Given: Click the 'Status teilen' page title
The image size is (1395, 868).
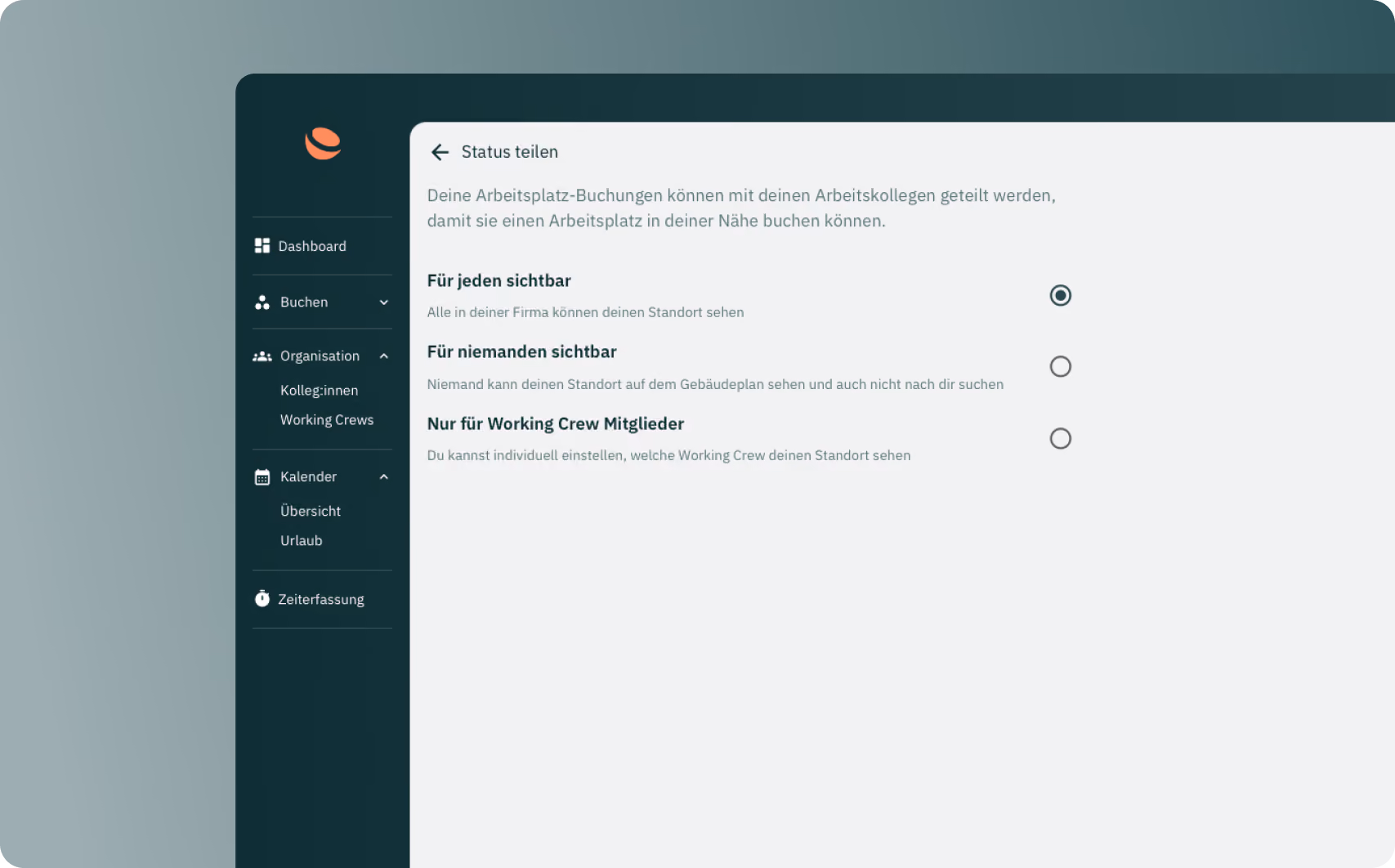Looking at the screenshot, I should coord(510,152).
